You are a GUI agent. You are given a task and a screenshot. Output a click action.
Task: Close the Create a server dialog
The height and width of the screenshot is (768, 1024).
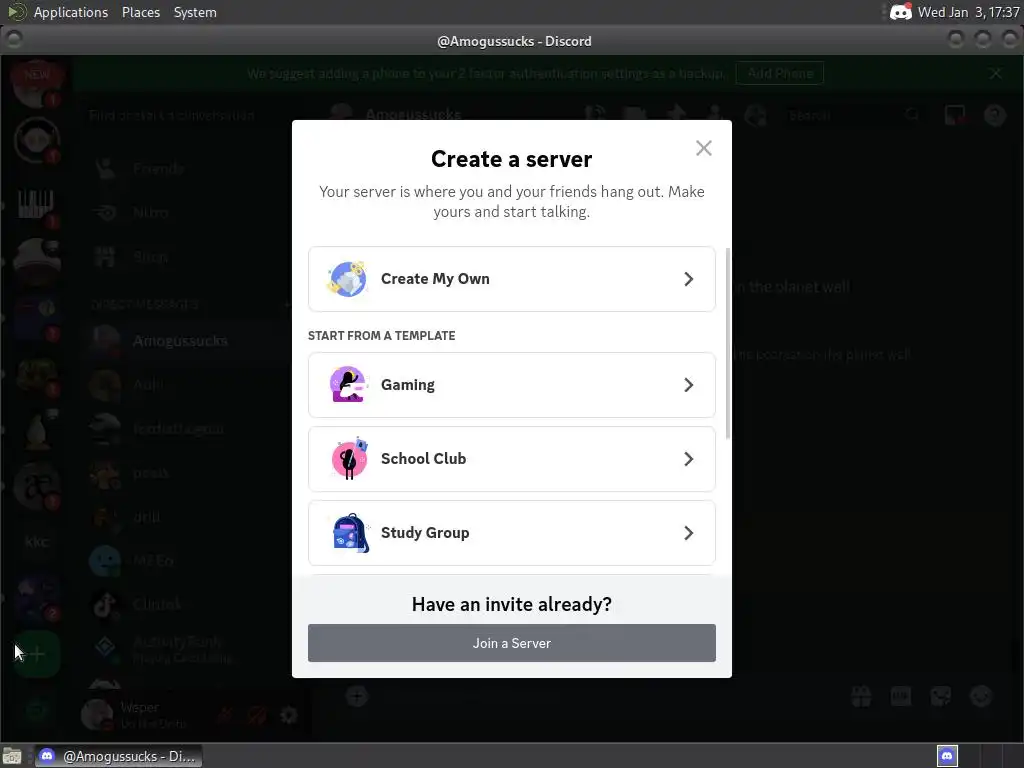[x=703, y=148]
